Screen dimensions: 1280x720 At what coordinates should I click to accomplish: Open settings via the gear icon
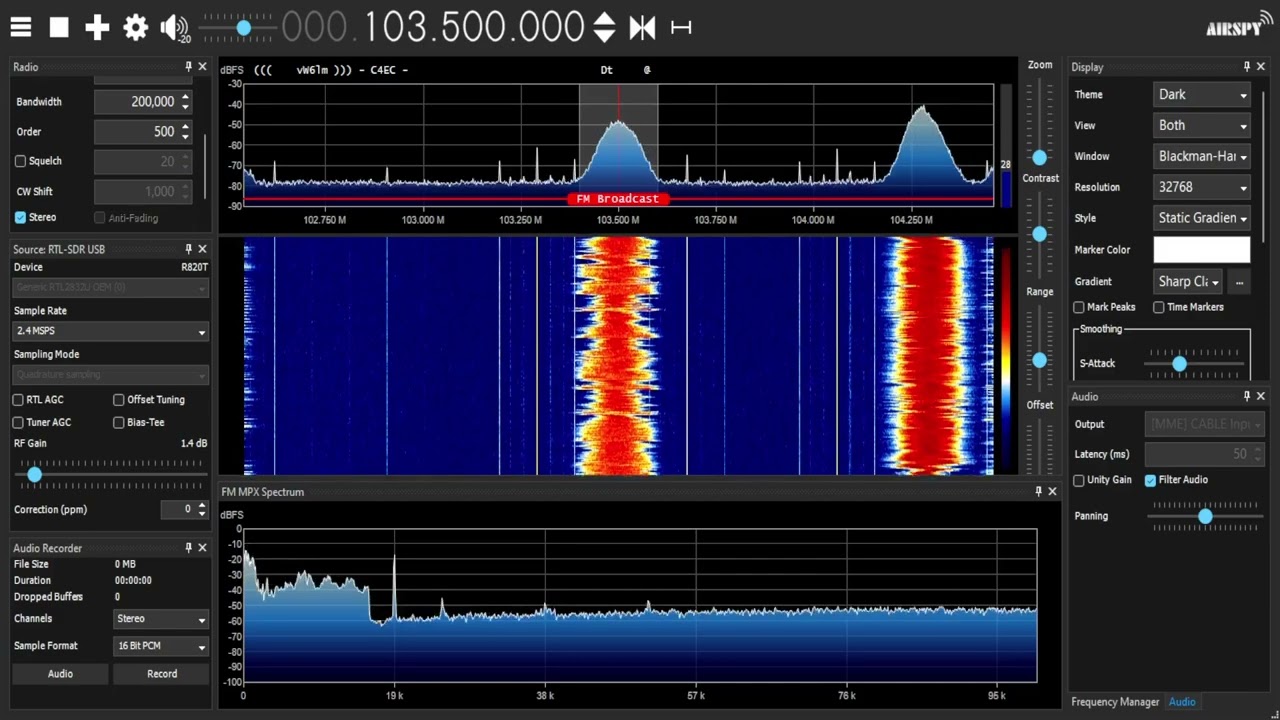point(135,27)
